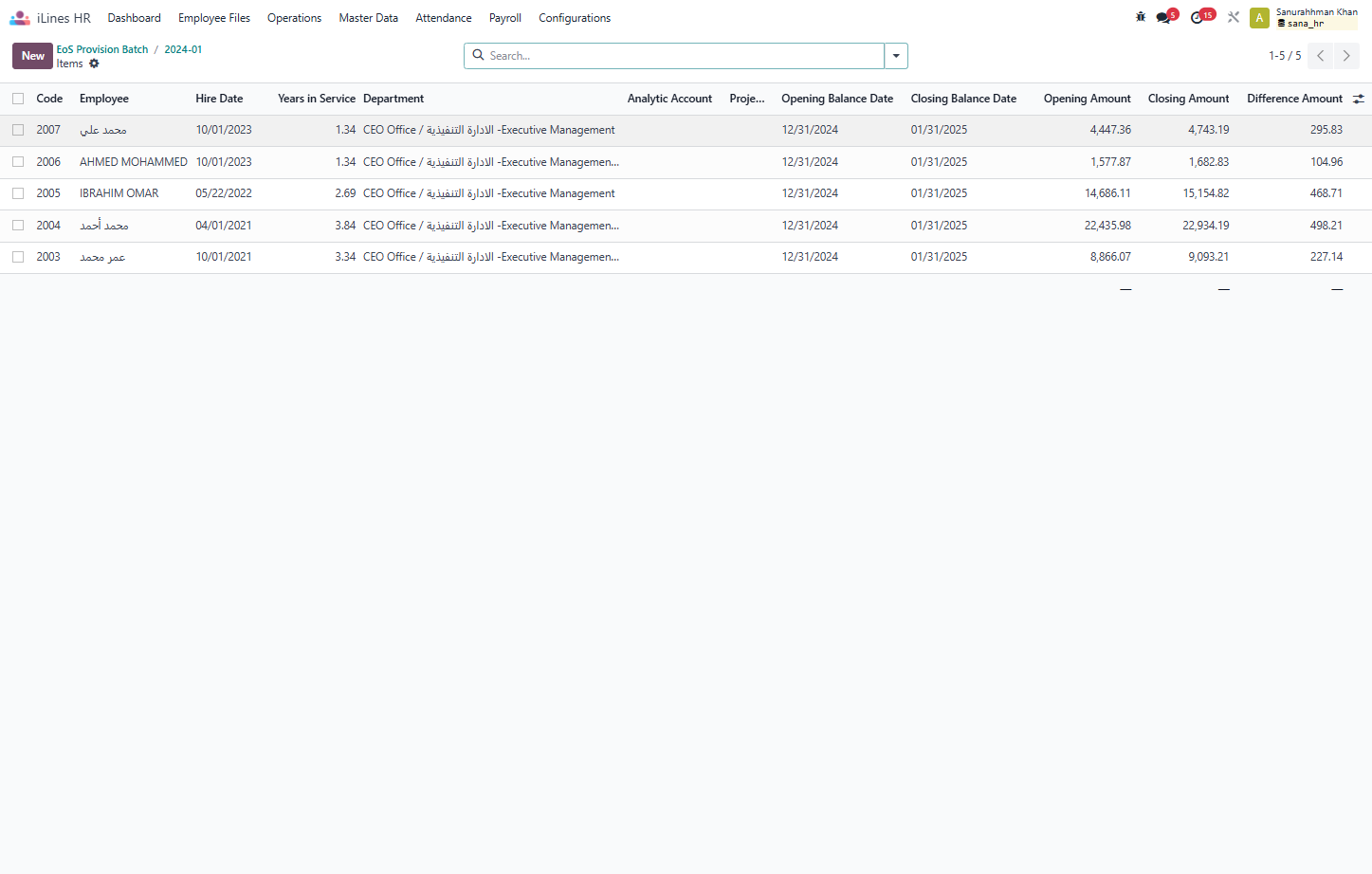
Task: Open the Items gear actions menu
Action: click(x=94, y=64)
